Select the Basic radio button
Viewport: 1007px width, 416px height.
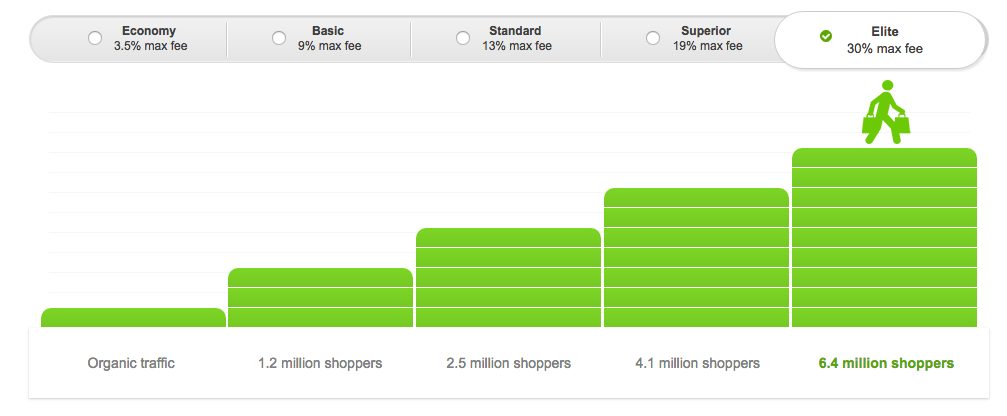279,38
